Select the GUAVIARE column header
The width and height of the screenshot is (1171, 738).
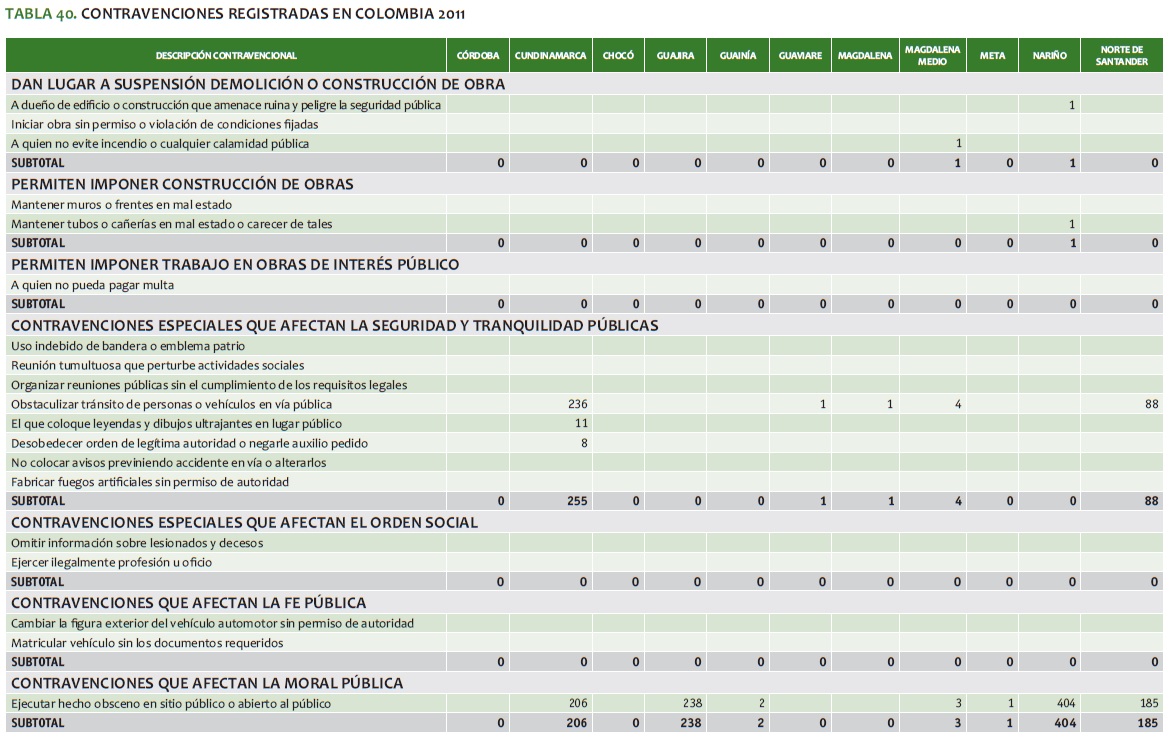point(801,56)
